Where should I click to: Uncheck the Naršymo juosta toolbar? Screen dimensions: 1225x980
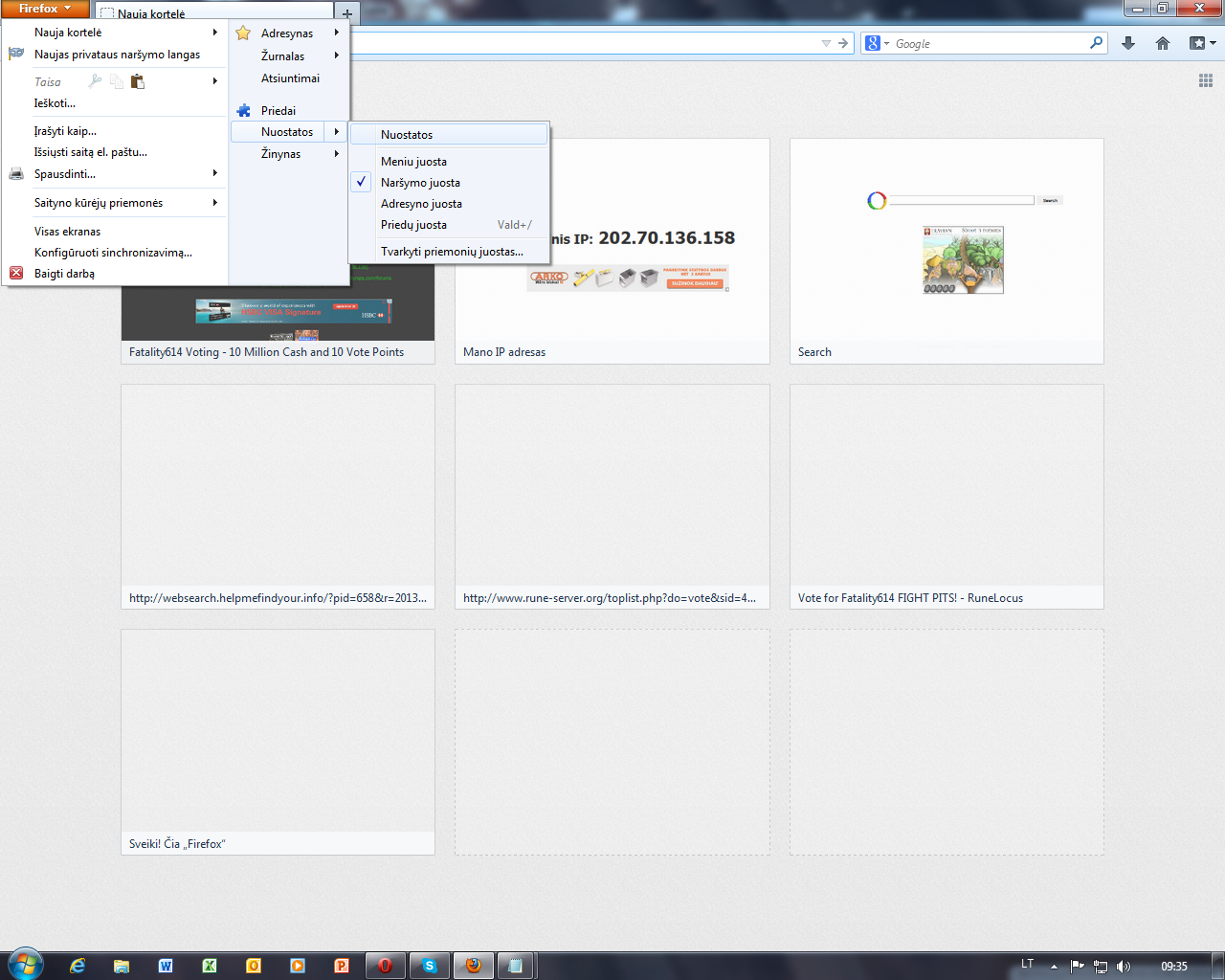pyautogui.click(x=449, y=183)
